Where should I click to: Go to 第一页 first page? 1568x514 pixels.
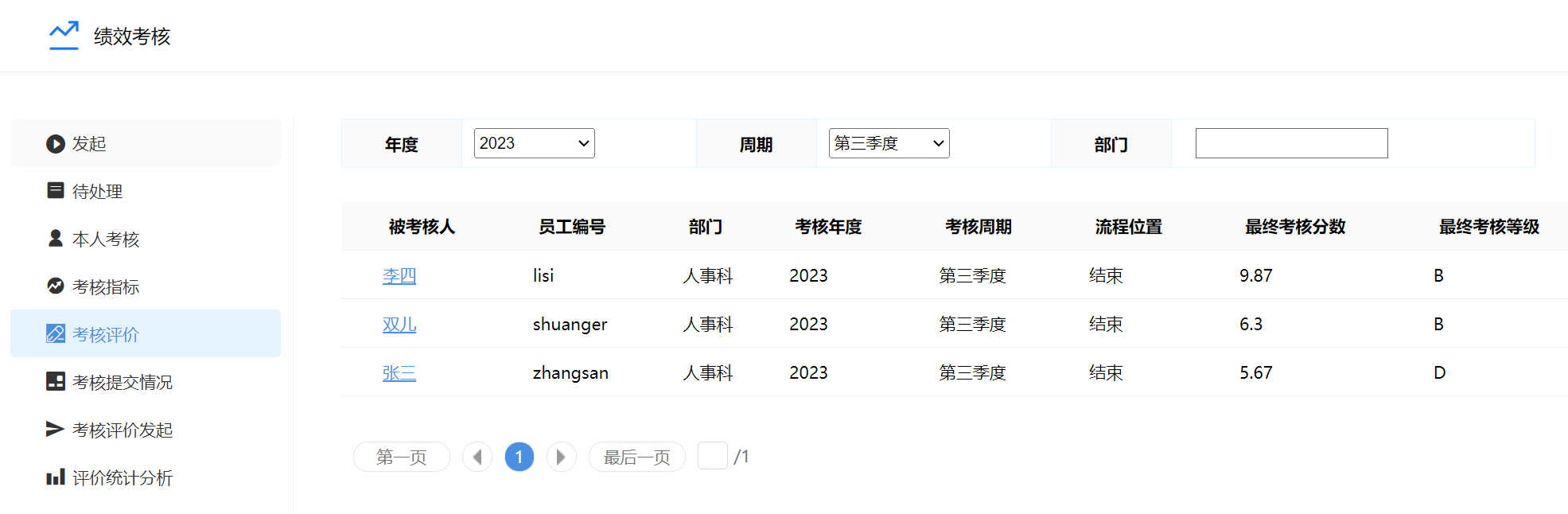[402, 457]
